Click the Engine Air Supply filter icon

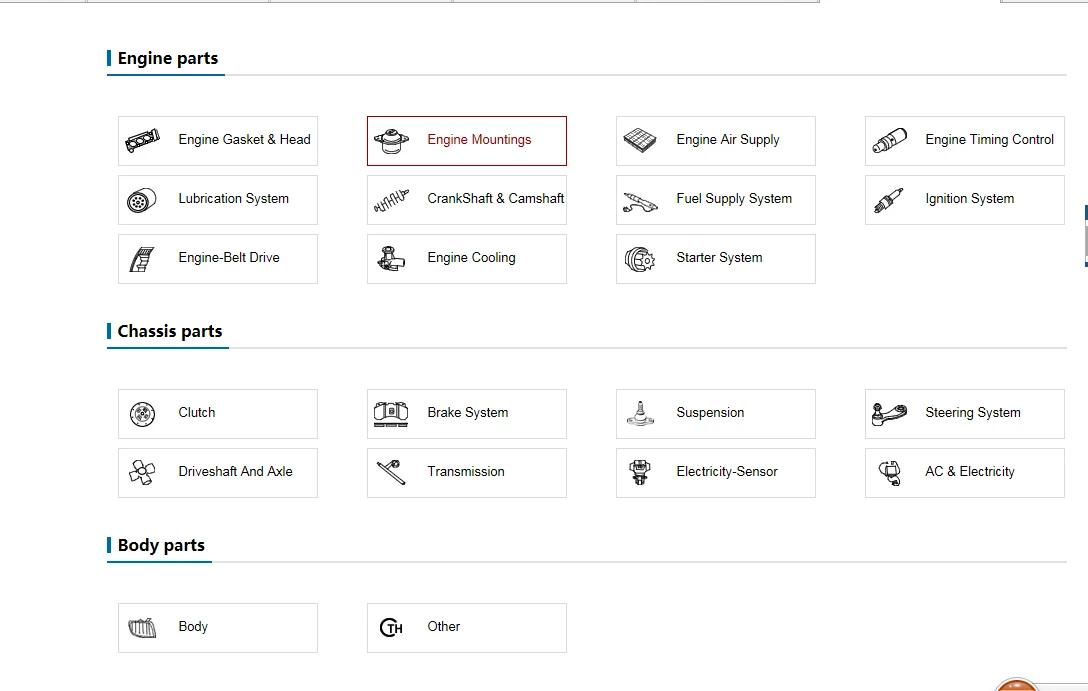(640, 141)
